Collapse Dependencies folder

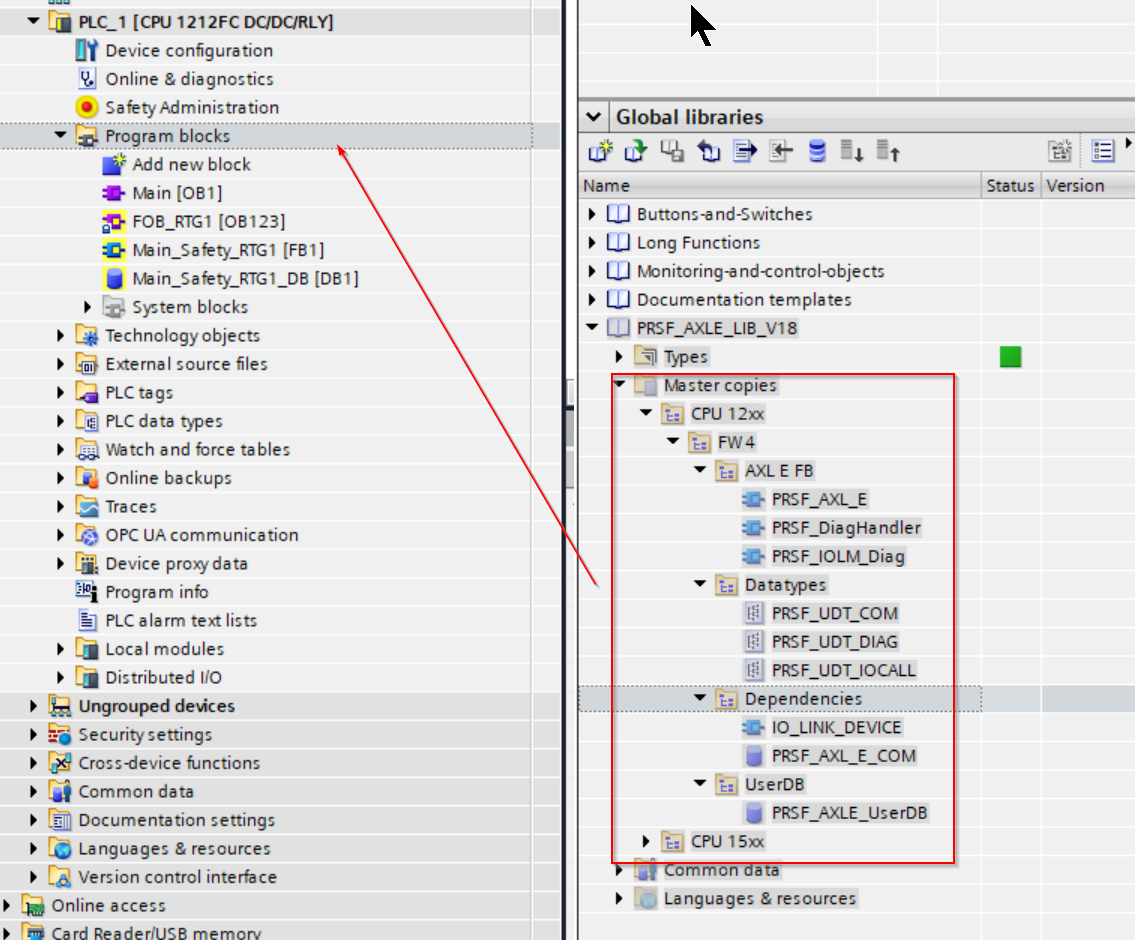(700, 698)
